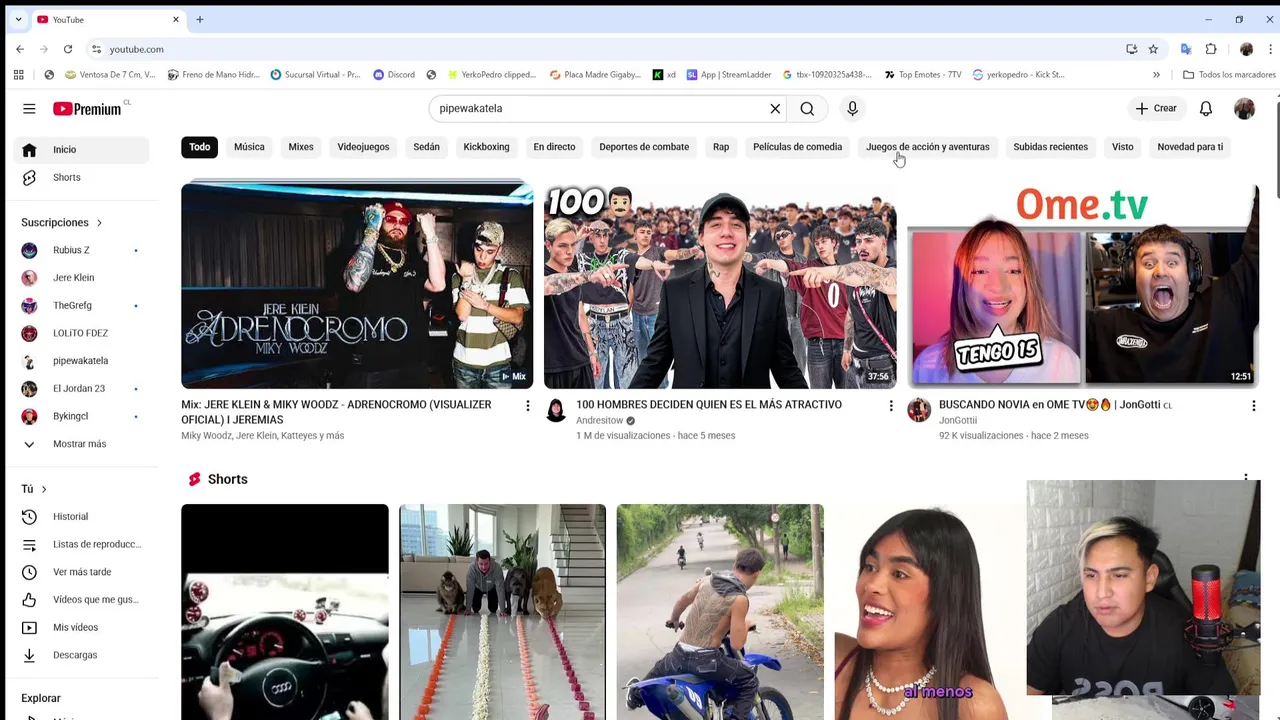Go to Inicio in the sidebar

point(82,150)
